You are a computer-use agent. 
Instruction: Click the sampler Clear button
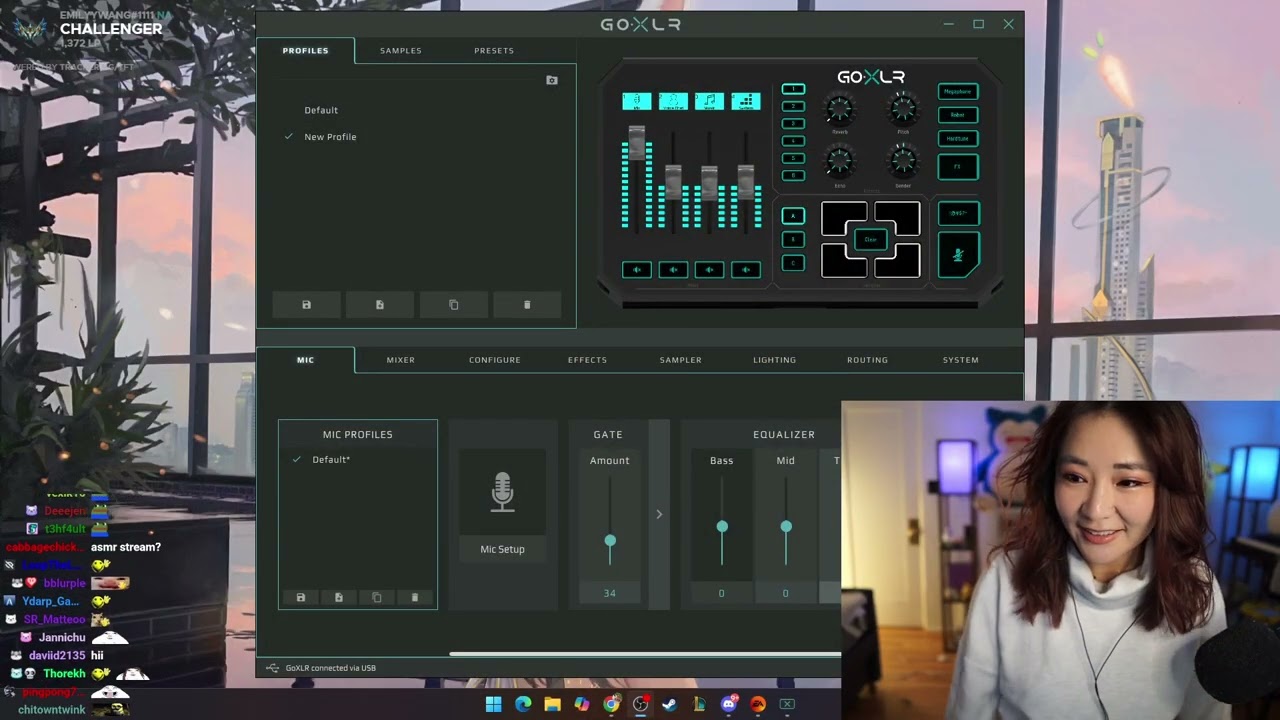(871, 240)
